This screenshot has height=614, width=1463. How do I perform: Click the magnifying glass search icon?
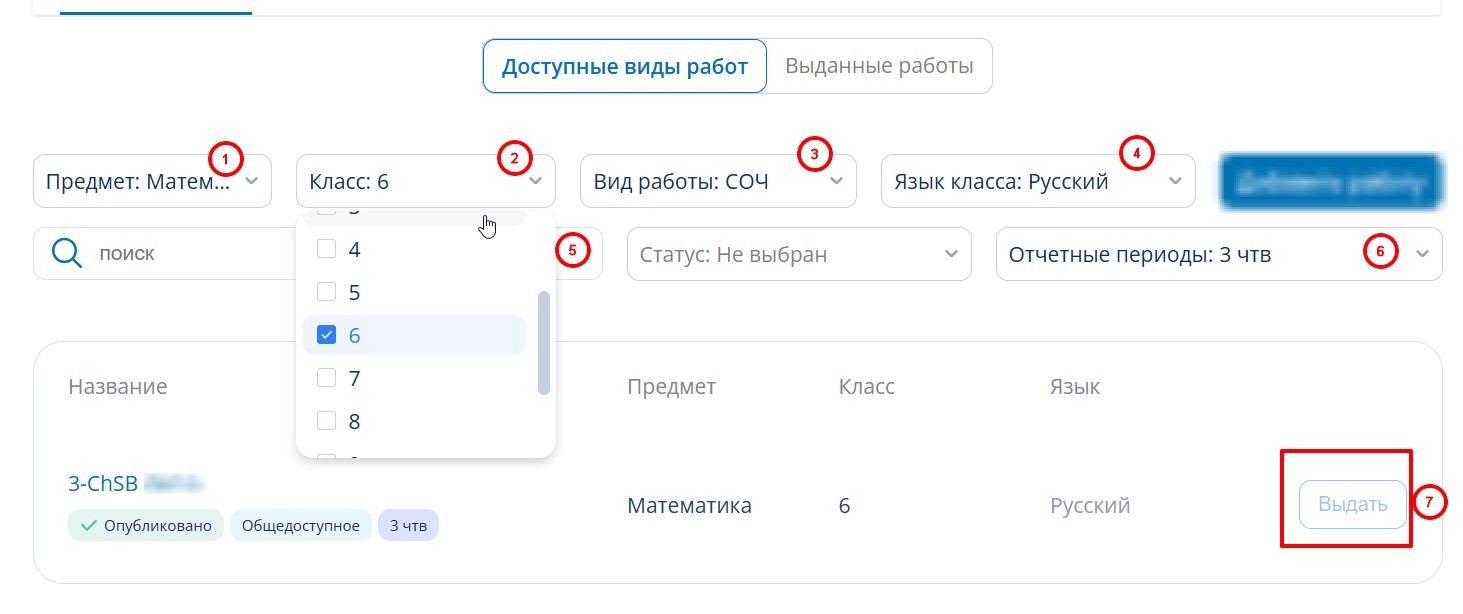click(66, 254)
